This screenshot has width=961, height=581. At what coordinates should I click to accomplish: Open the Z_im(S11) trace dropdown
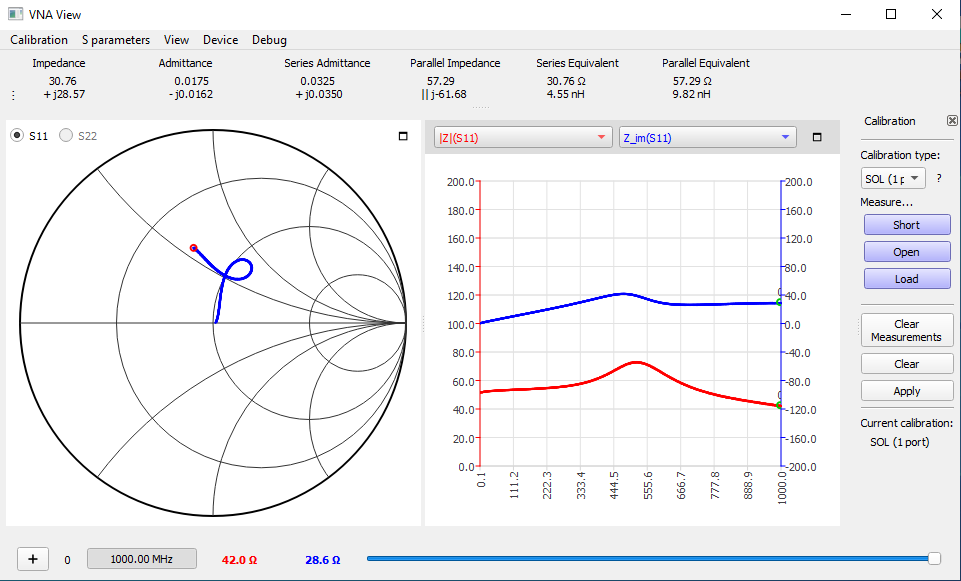point(707,137)
